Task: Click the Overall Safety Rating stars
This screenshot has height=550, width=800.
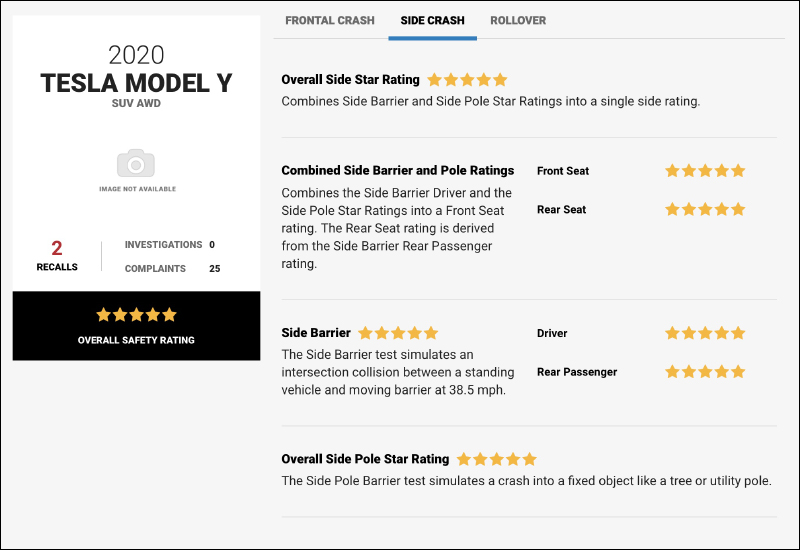Action: click(136, 315)
